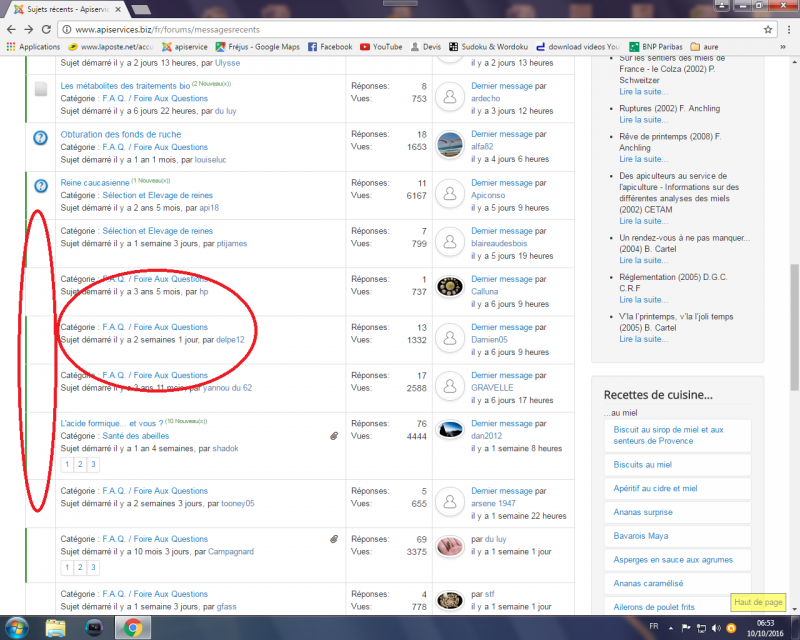Click the question icon beside Obturation des fonds de ruche
800x640 pixels.
(x=40, y=137)
